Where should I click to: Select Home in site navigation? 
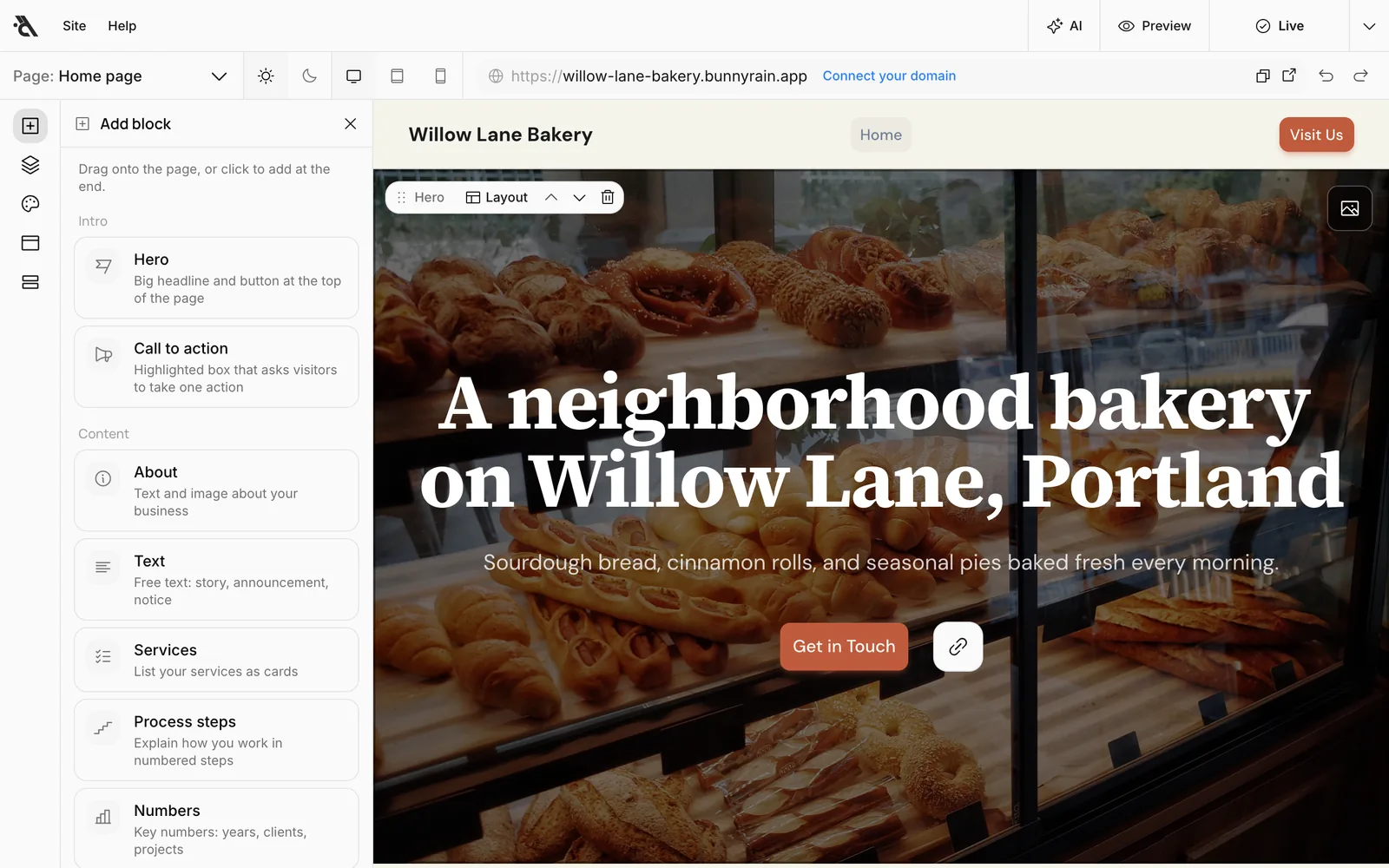[881, 135]
